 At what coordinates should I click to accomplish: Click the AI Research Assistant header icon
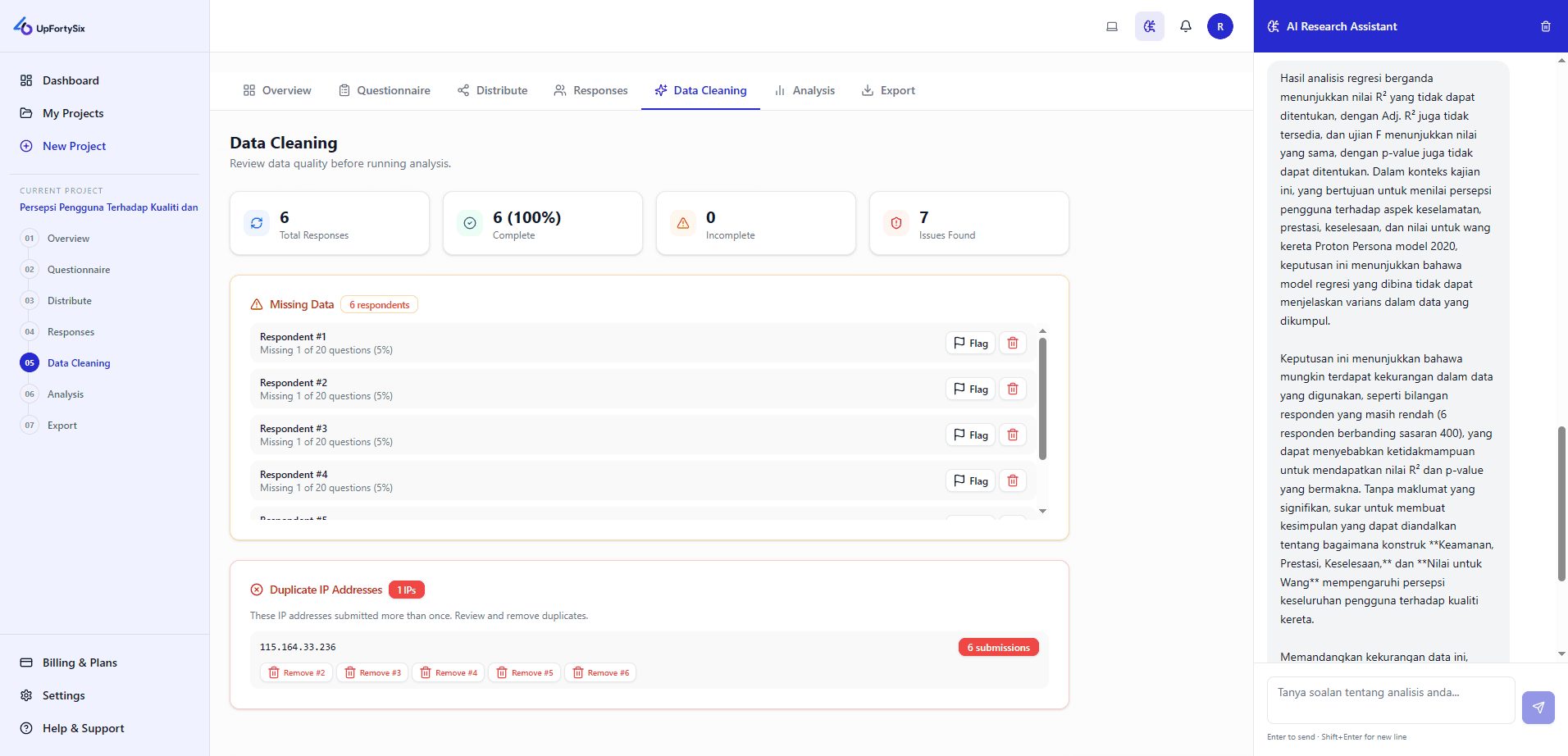[1273, 26]
